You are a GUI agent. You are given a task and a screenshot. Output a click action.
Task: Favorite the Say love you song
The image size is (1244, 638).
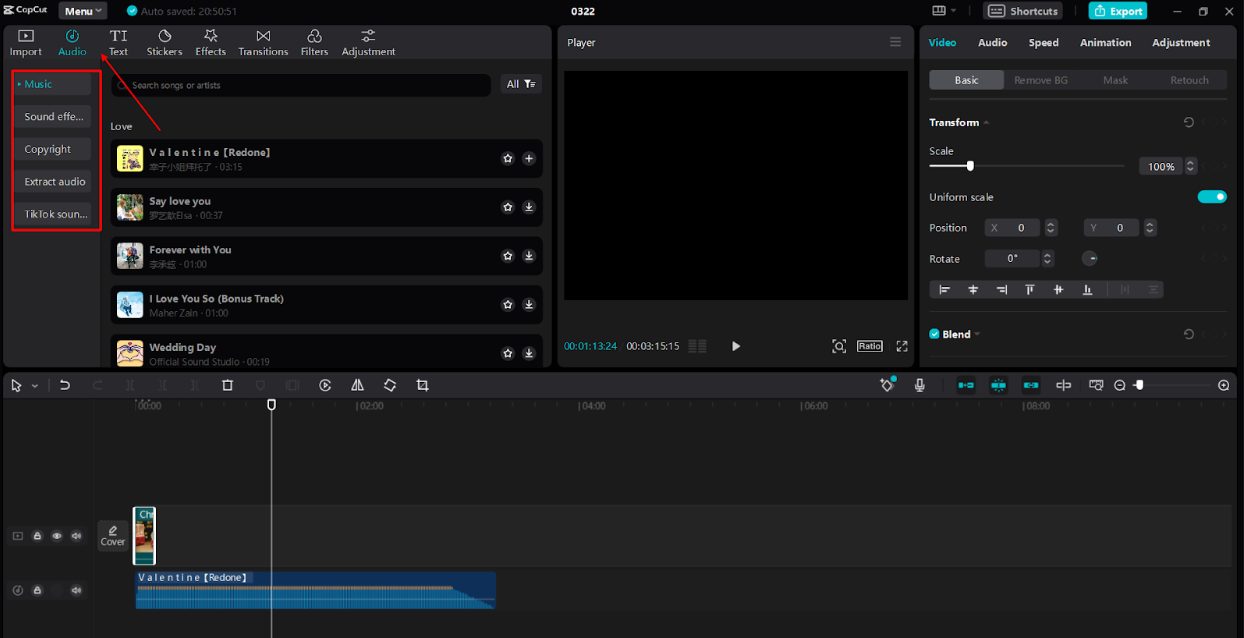coord(508,207)
